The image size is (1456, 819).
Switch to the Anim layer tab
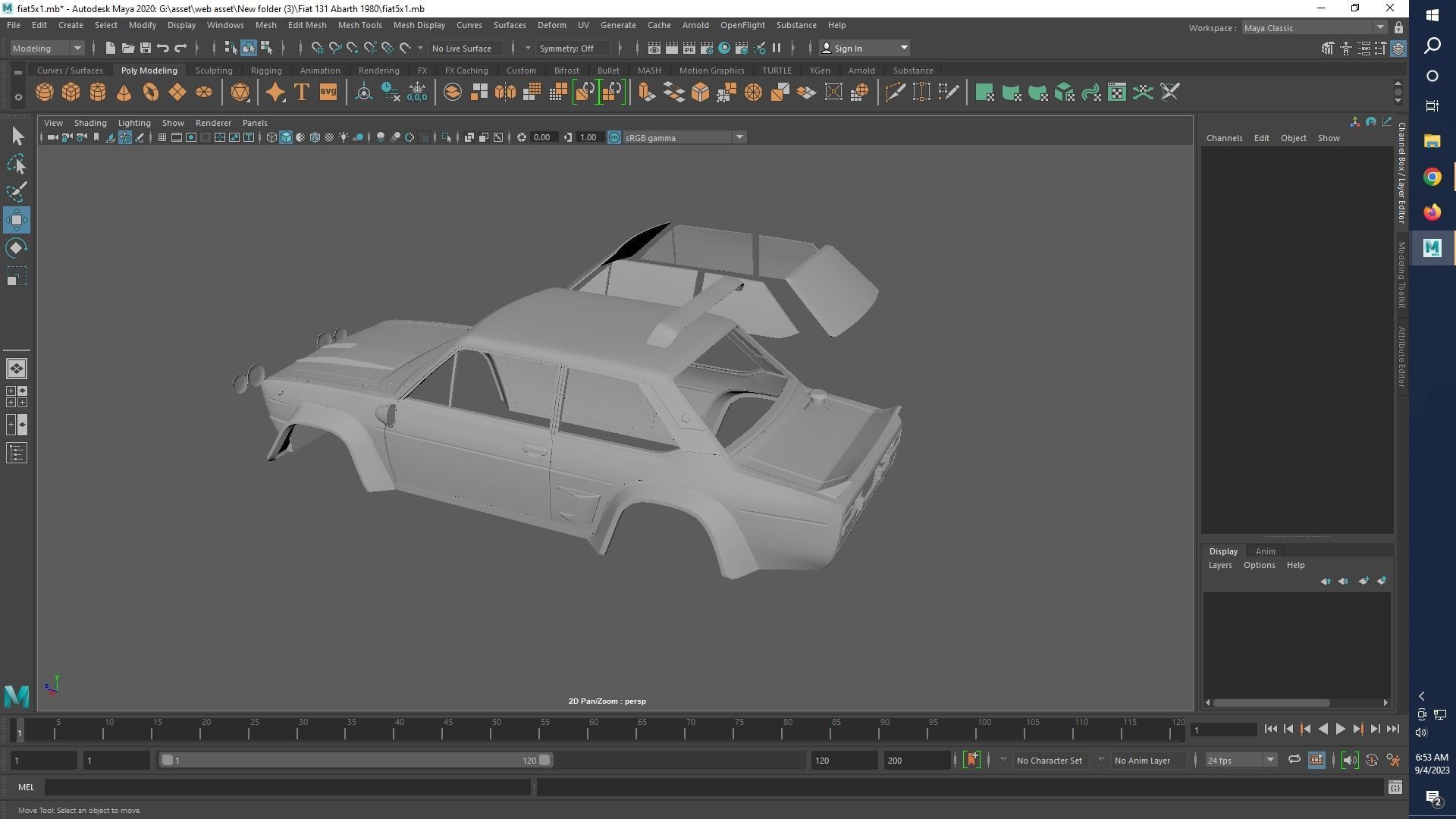tap(1265, 551)
